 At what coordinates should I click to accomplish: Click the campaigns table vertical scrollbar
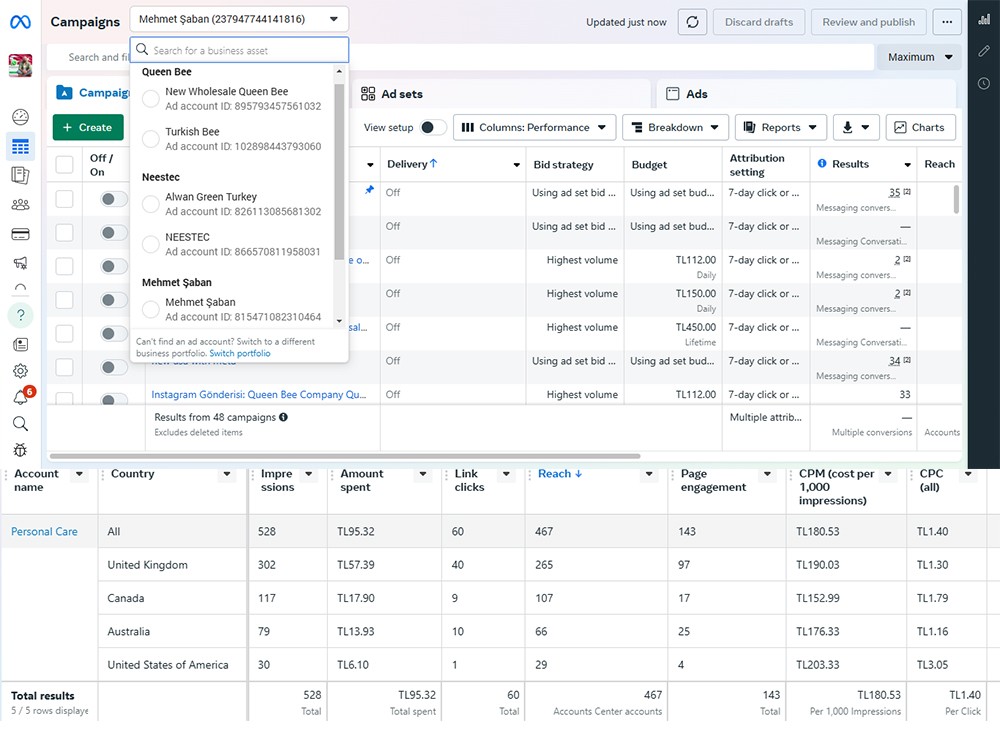click(956, 200)
